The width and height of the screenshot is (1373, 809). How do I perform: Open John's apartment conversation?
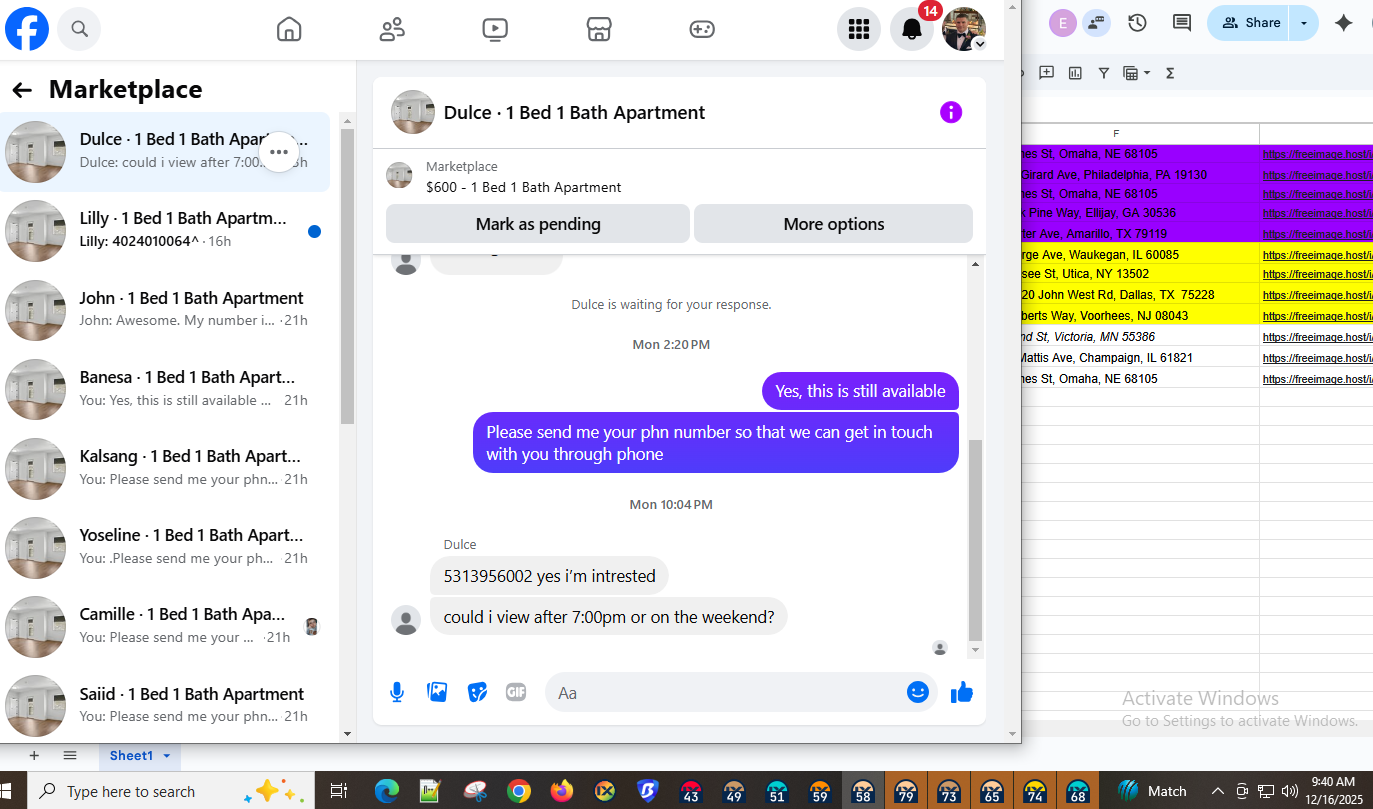(x=165, y=310)
